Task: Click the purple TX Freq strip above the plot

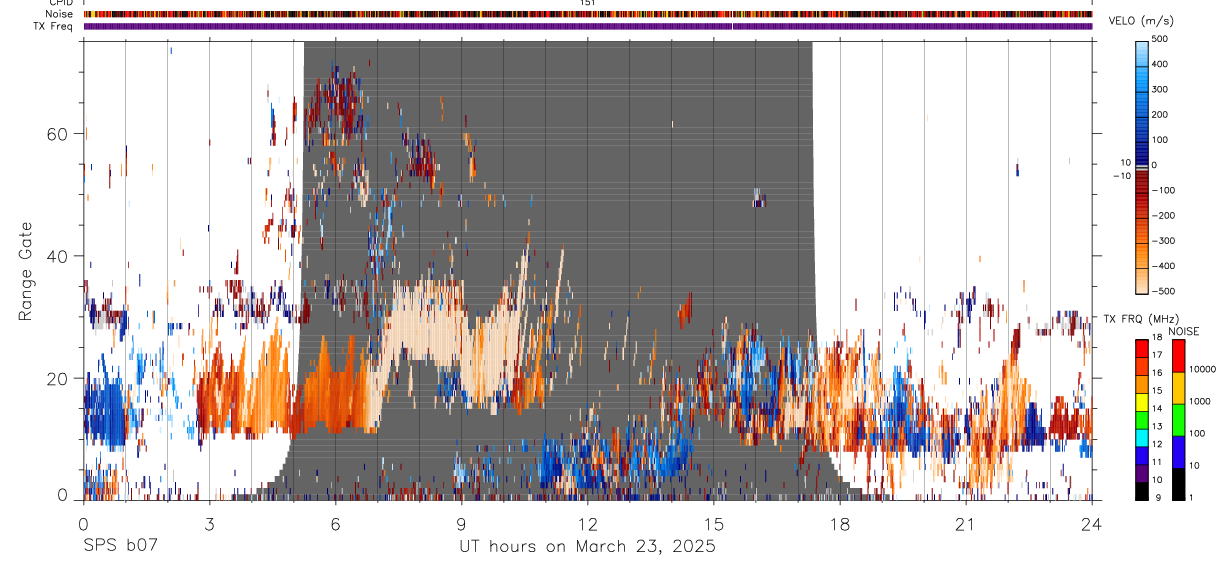Action: [x=588, y=26]
